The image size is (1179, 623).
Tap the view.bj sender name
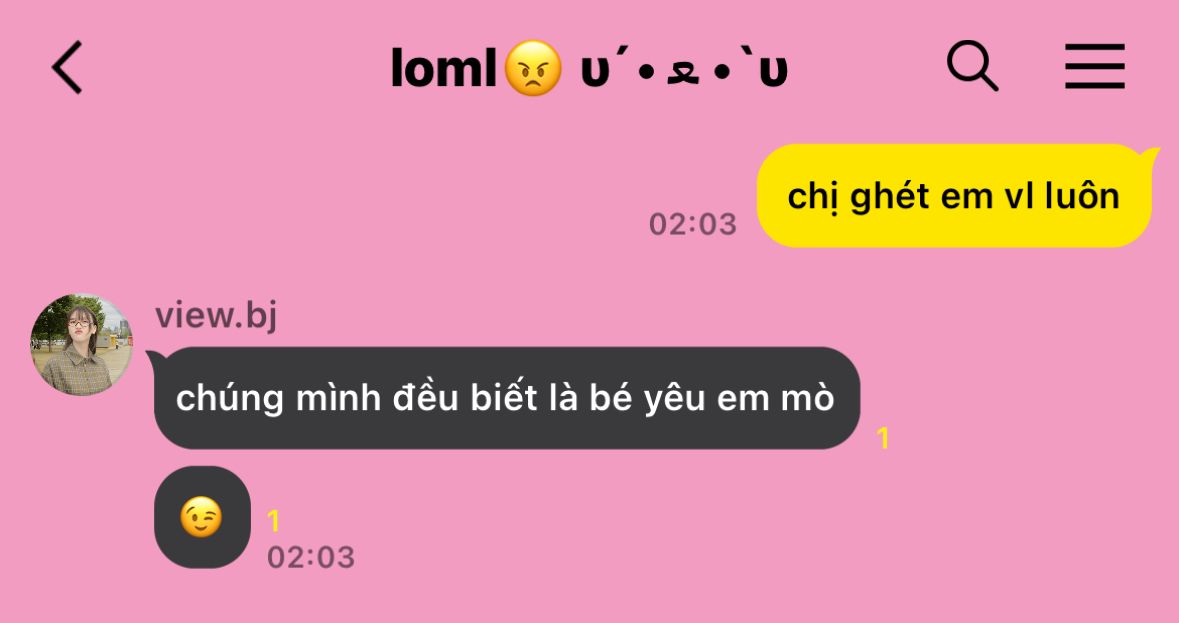pos(216,315)
